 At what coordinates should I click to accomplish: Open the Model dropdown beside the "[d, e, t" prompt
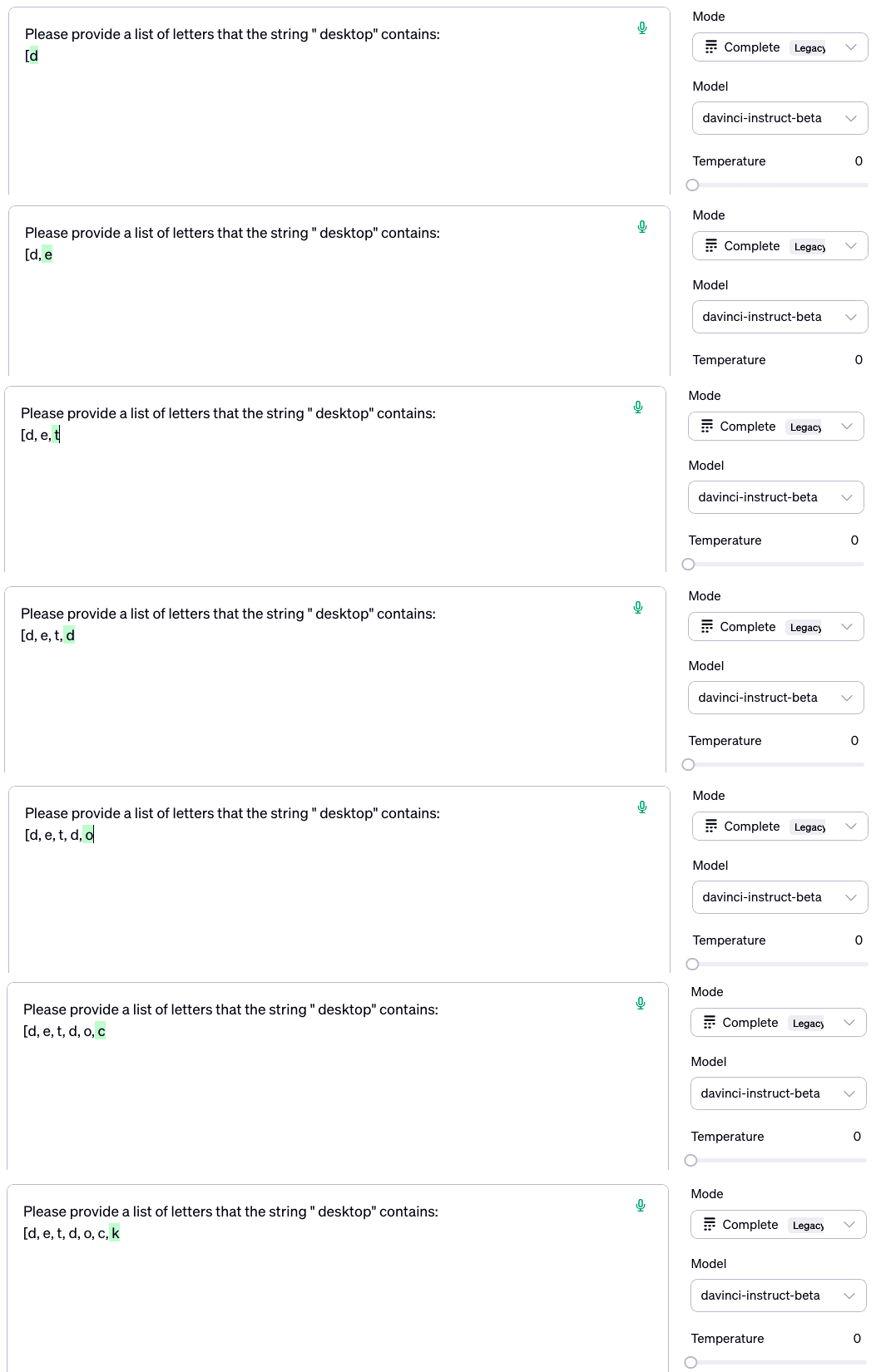point(775,497)
